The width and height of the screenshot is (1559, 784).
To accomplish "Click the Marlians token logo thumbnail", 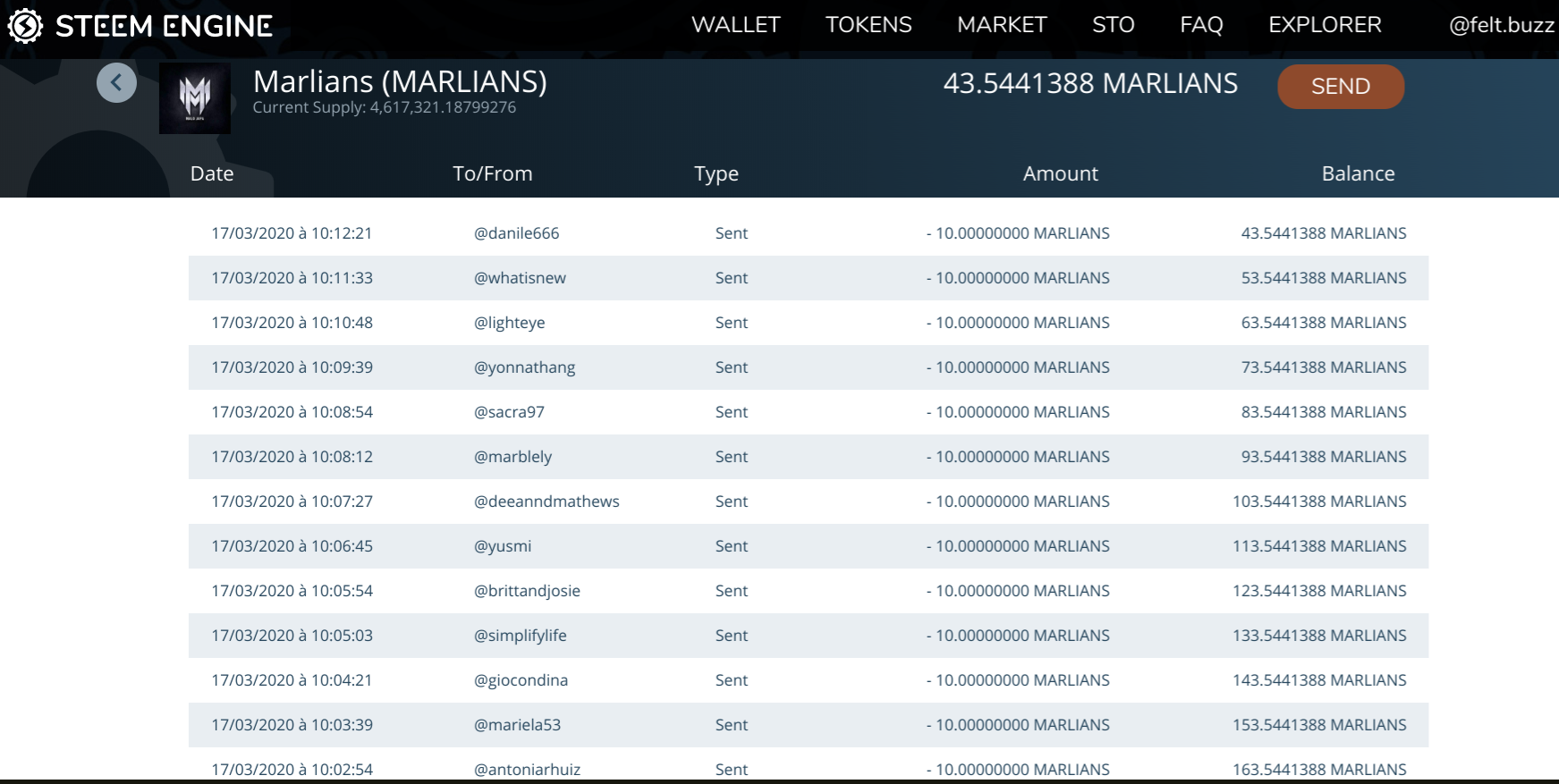I will click(x=195, y=98).
